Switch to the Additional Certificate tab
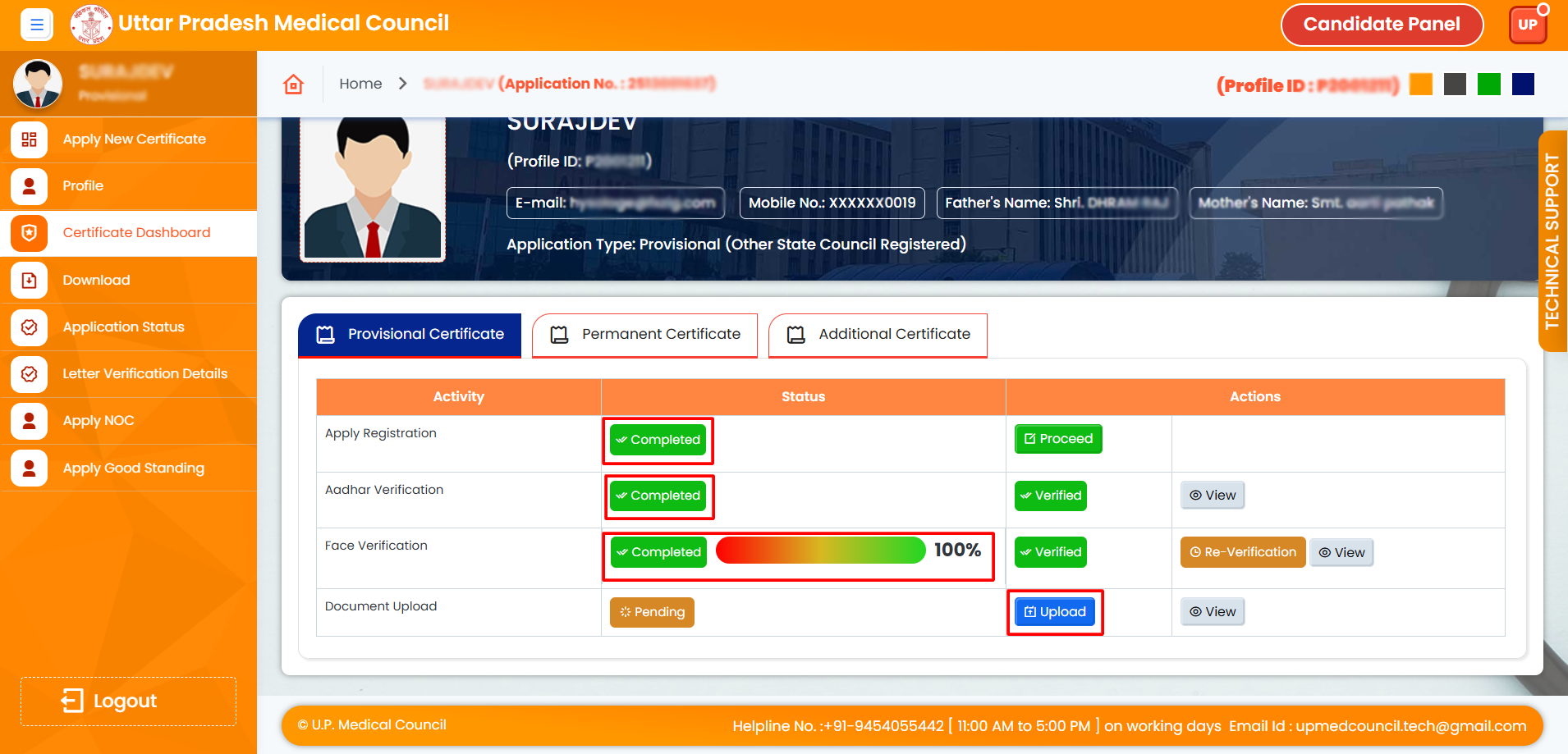 coord(878,335)
